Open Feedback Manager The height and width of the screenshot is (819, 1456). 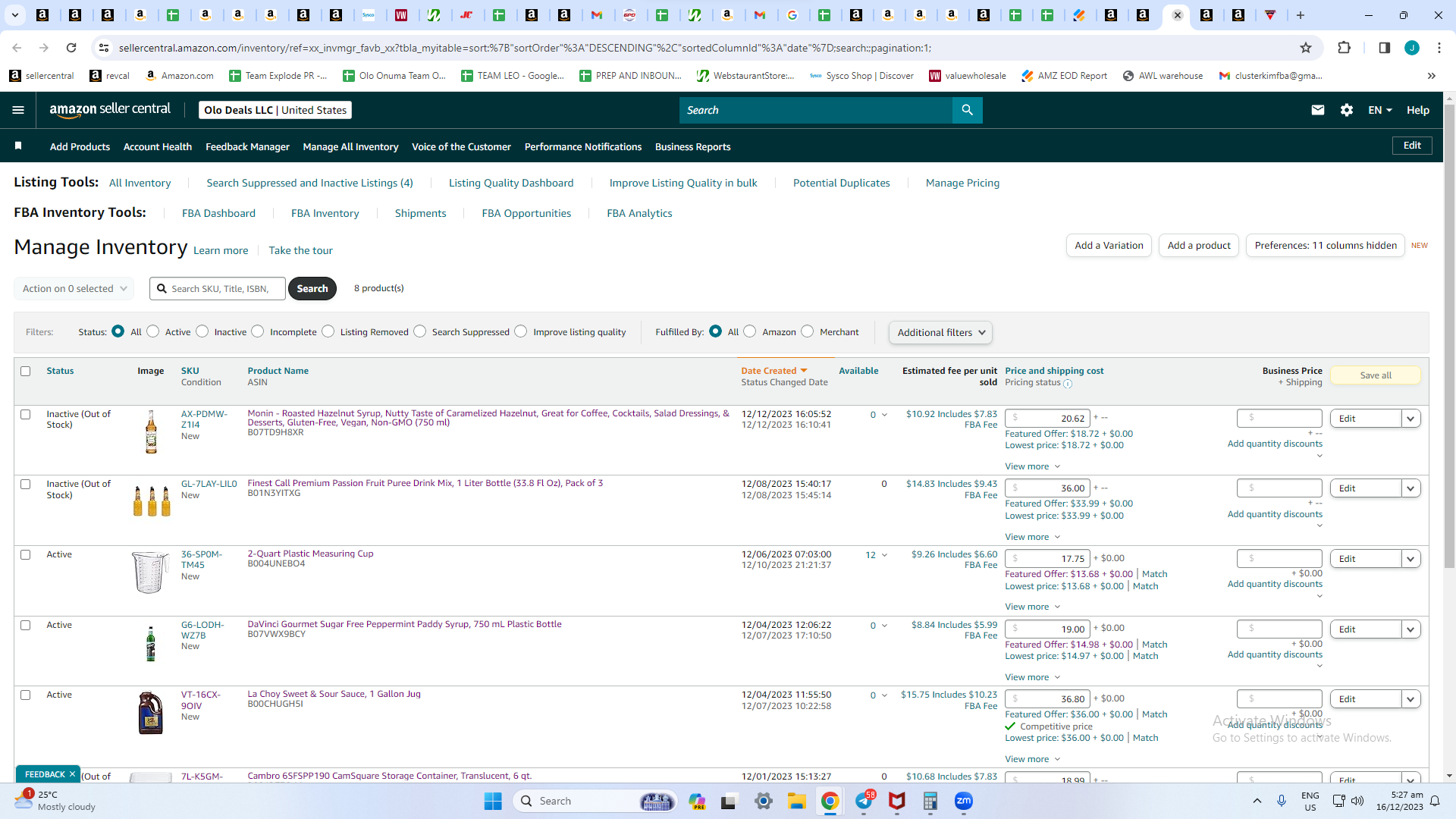(247, 146)
